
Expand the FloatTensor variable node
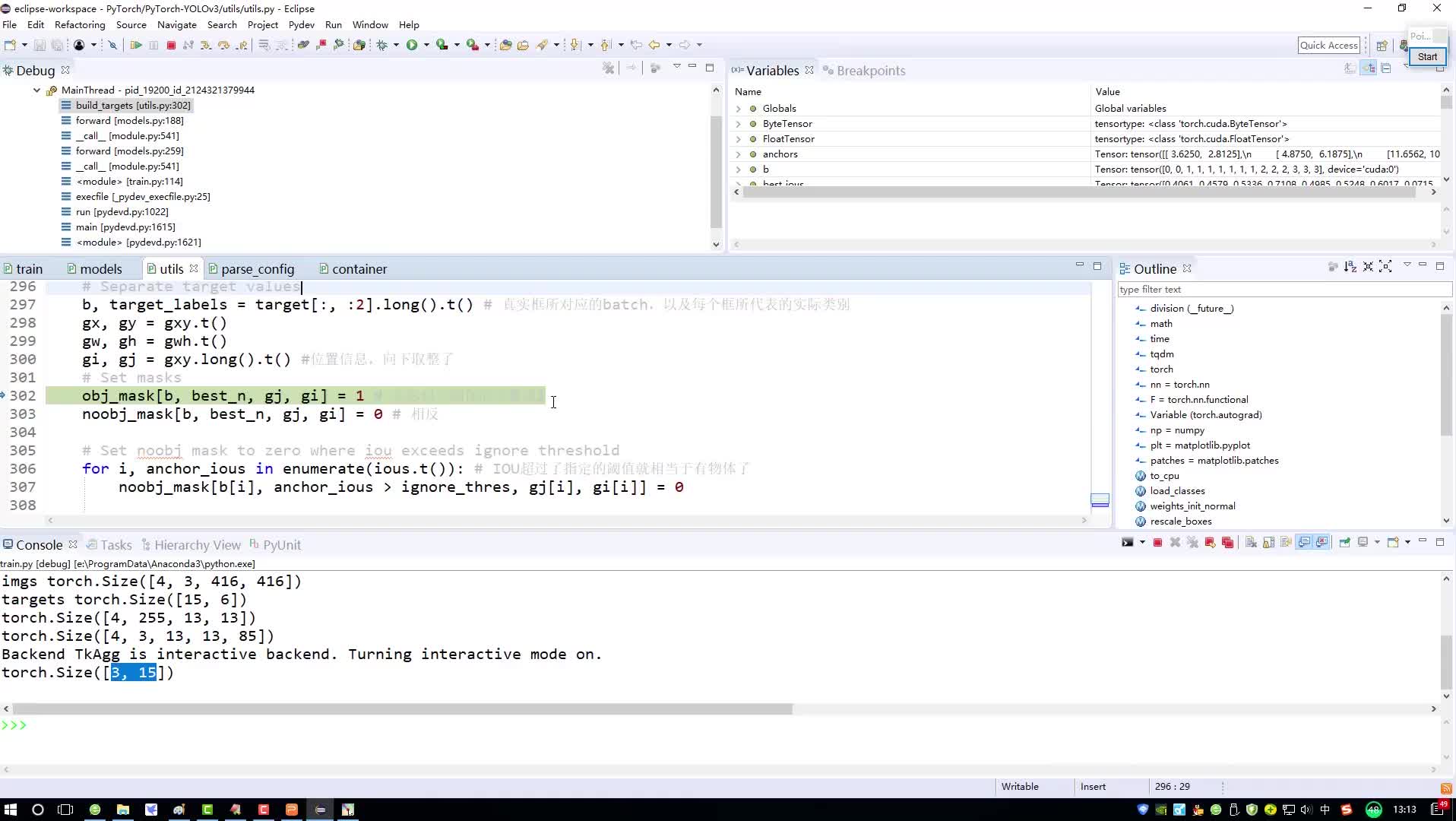[738, 139]
